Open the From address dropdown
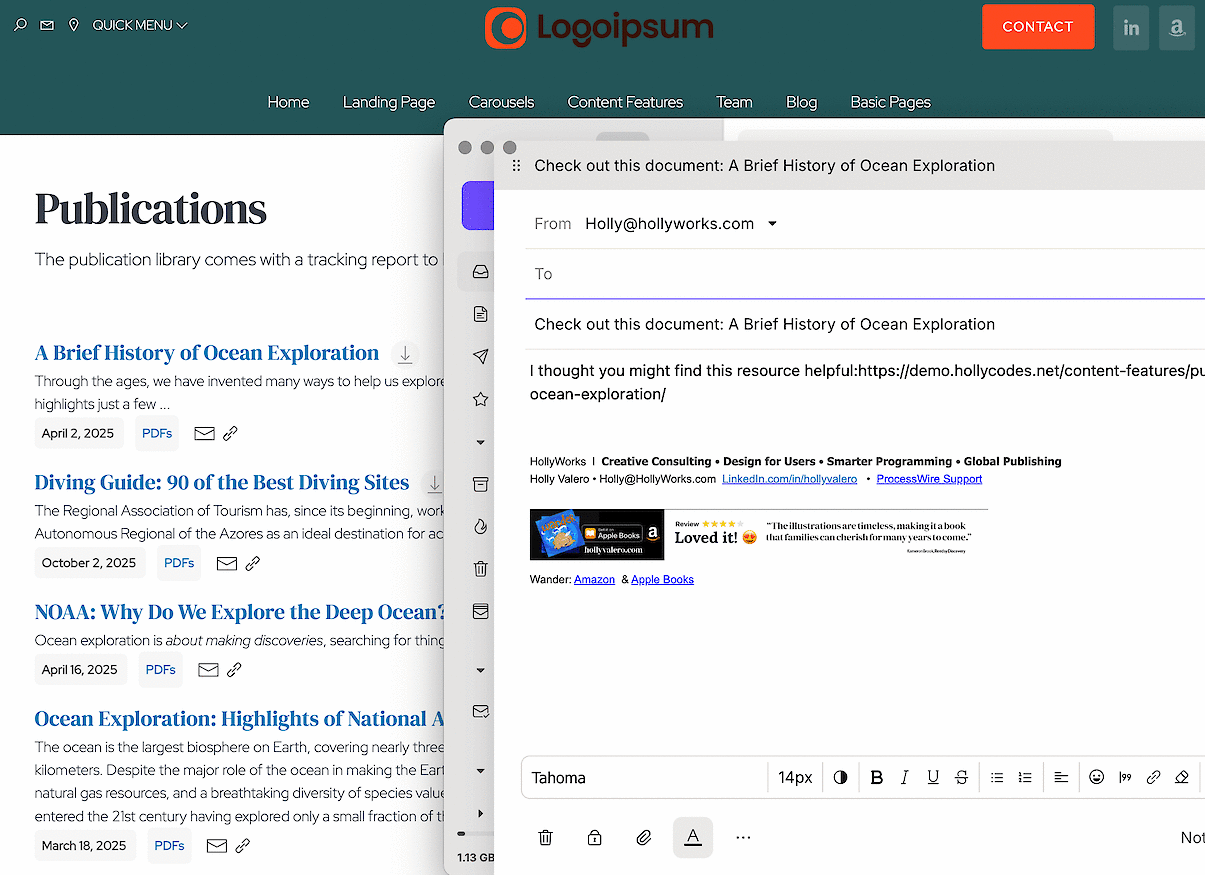 coord(772,224)
